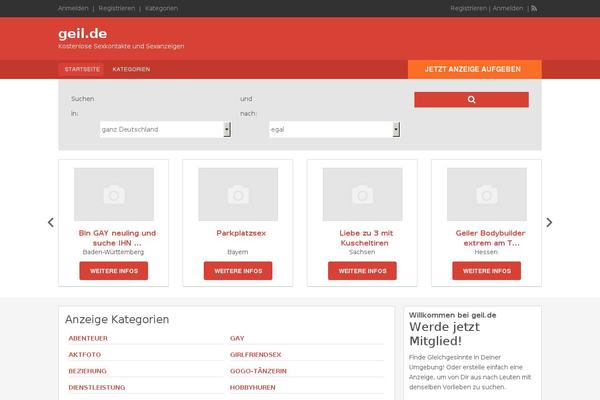The image size is (600, 400).
Task: Select the HOBBYHUREN category
Action: point(253,388)
